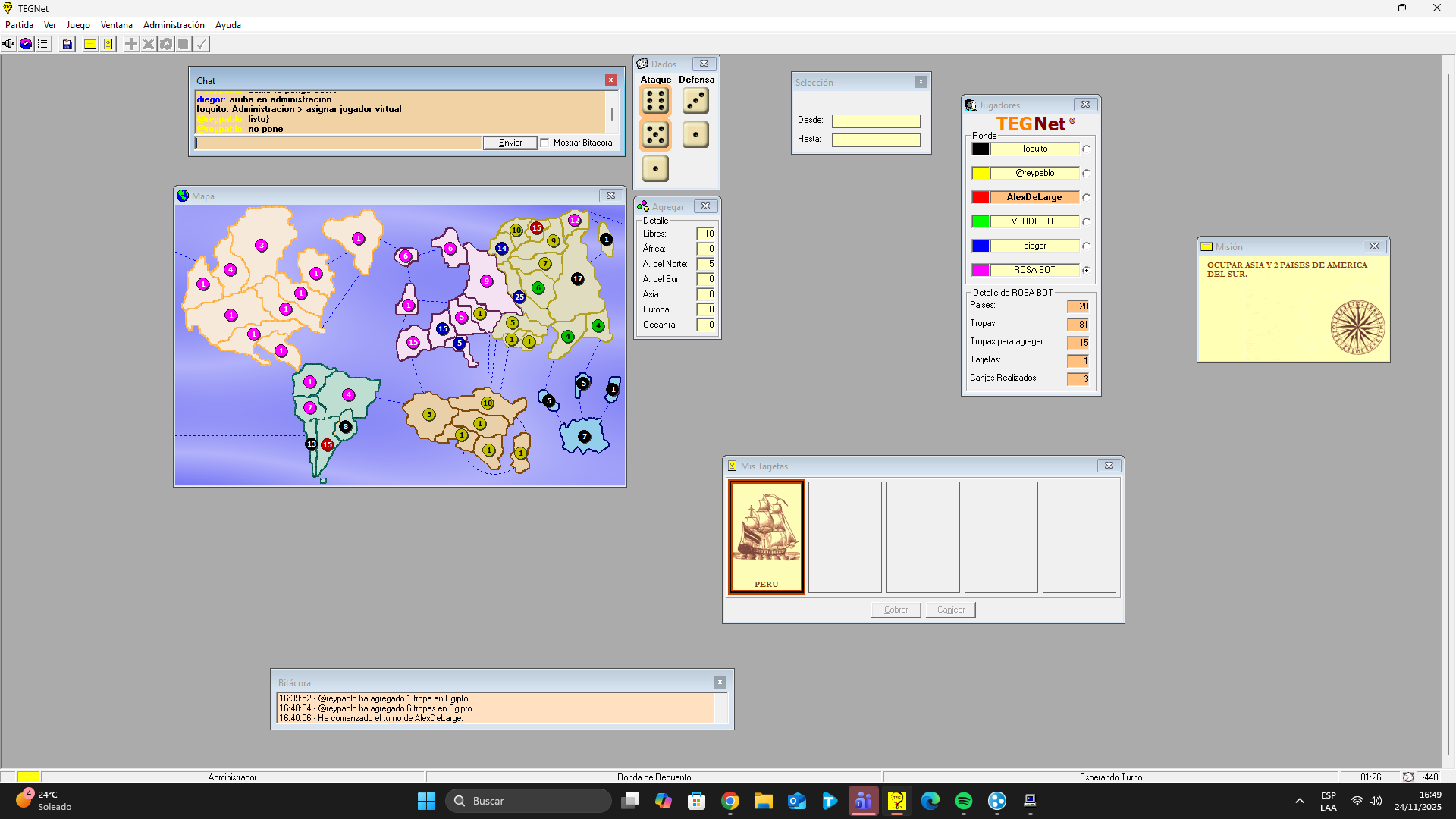Click the blue-pink circular arrows toolbar icon
The width and height of the screenshot is (1456, 819).
26,44
